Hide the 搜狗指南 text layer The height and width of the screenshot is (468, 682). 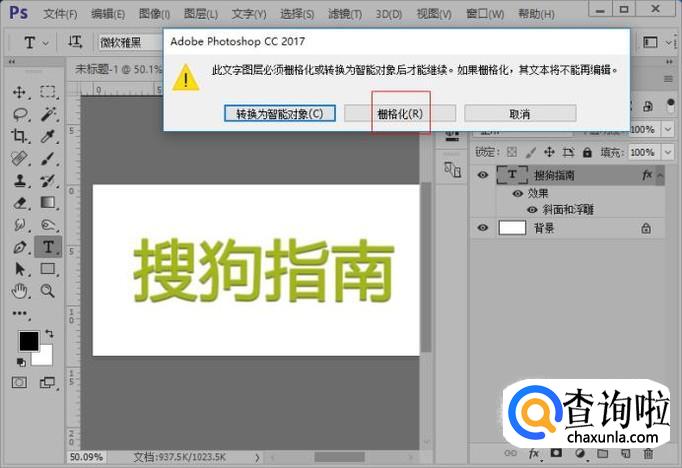click(x=482, y=175)
